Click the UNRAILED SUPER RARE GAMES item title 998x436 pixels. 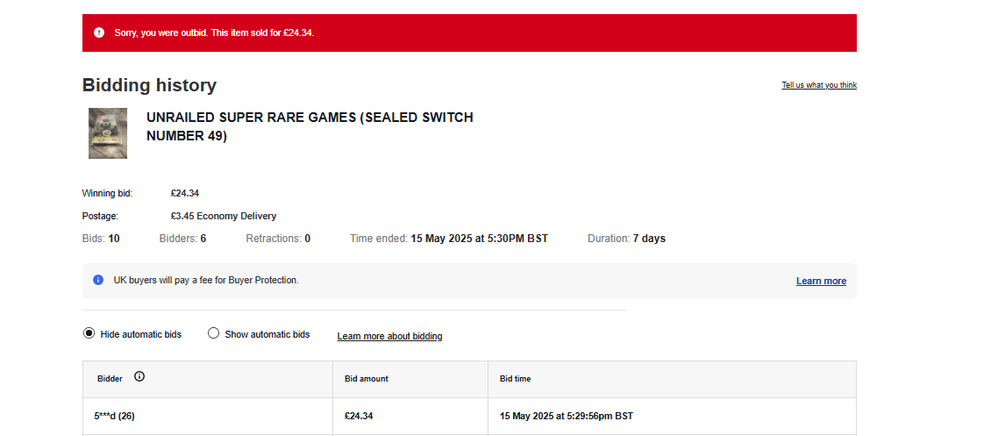[309, 127]
